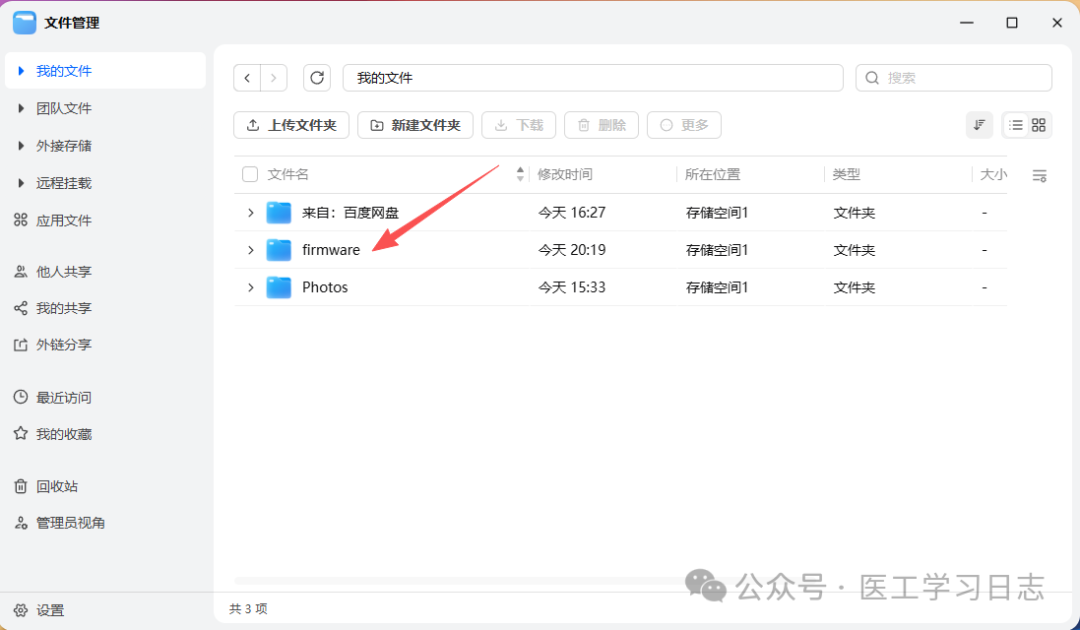
Task: Toggle the select-all checkbox in 文件名 header
Action: (249, 173)
